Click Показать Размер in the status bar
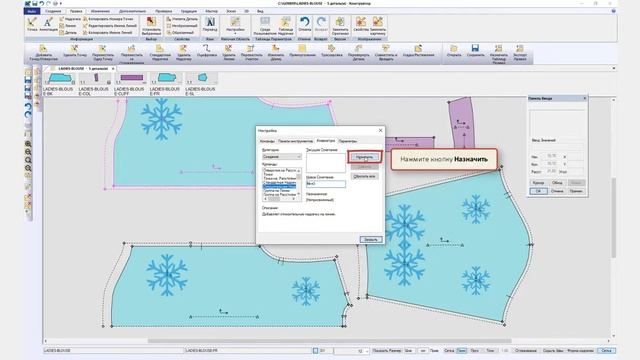The image size is (640, 360). tap(386, 351)
